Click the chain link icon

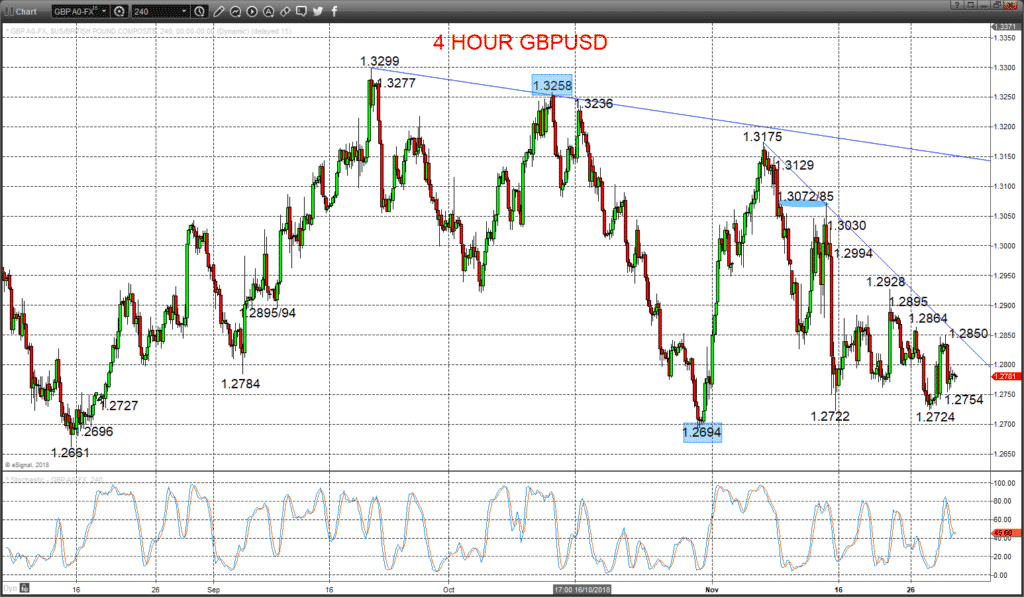pos(285,12)
